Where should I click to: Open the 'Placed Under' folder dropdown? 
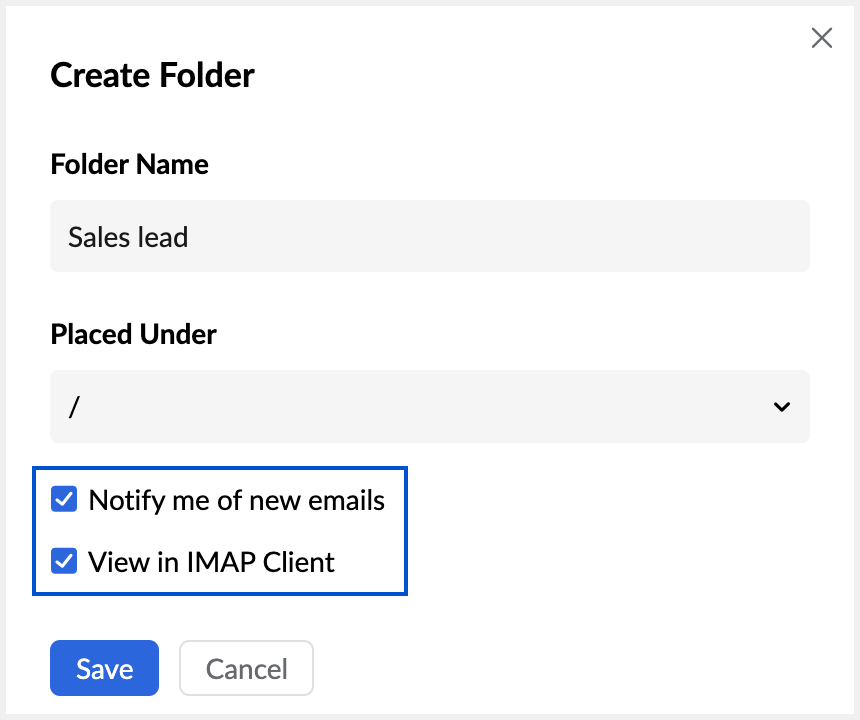pyautogui.click(x=430, y=406)
